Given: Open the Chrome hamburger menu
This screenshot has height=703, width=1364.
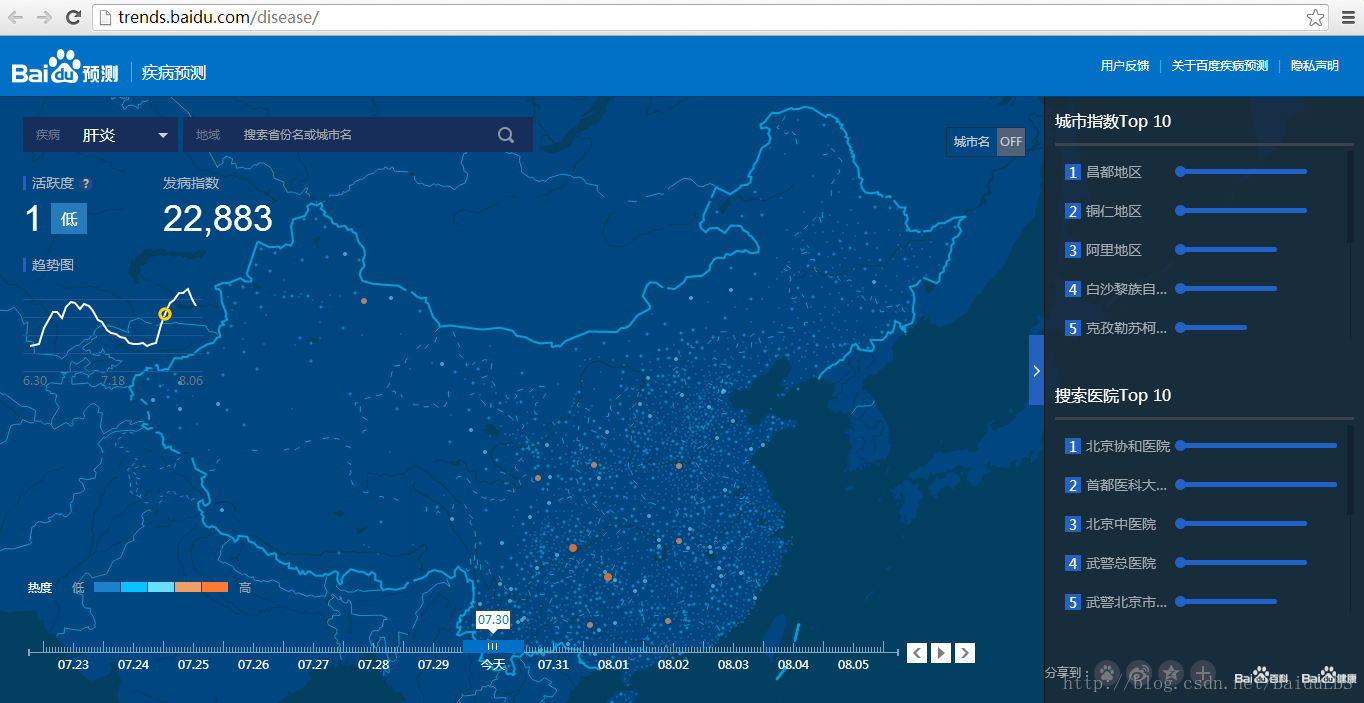Looking at the screenshot, I should 1346,17.
